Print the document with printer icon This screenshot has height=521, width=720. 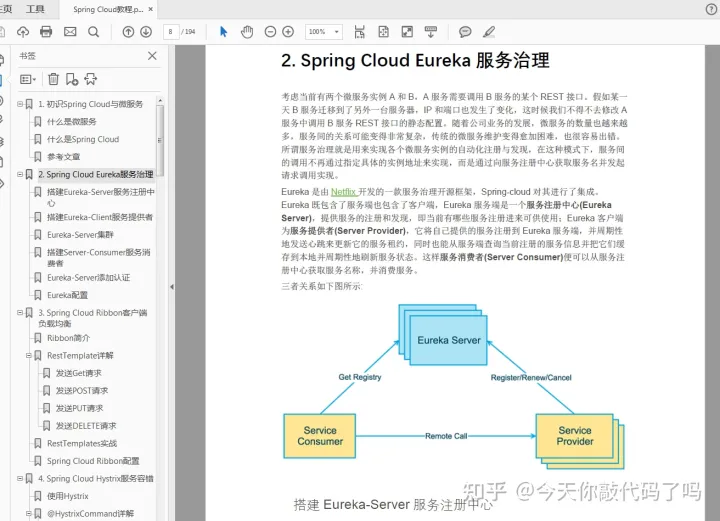pyautogui.click(x=46, y=32)
